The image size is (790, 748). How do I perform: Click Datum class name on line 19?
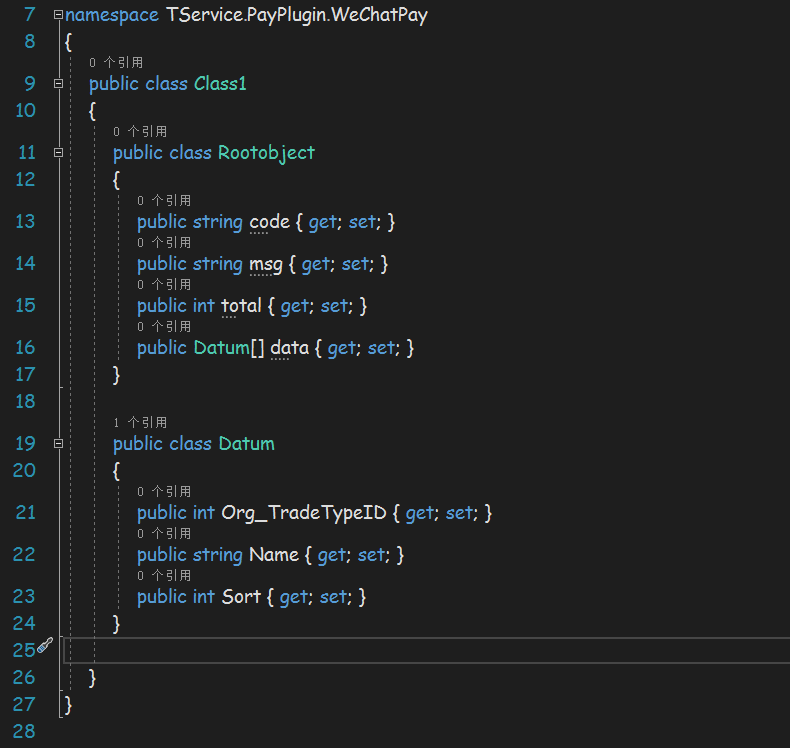[x=247, y=444]
